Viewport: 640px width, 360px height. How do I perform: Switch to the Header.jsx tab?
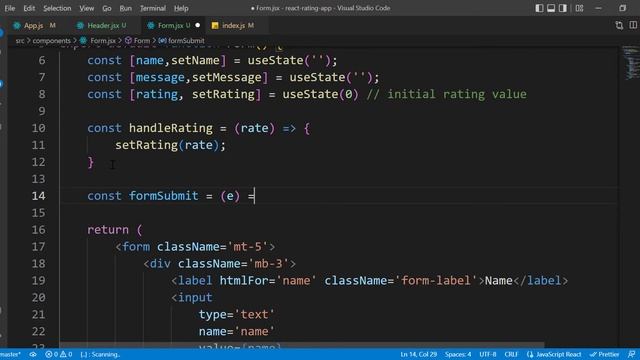(102, 25)
